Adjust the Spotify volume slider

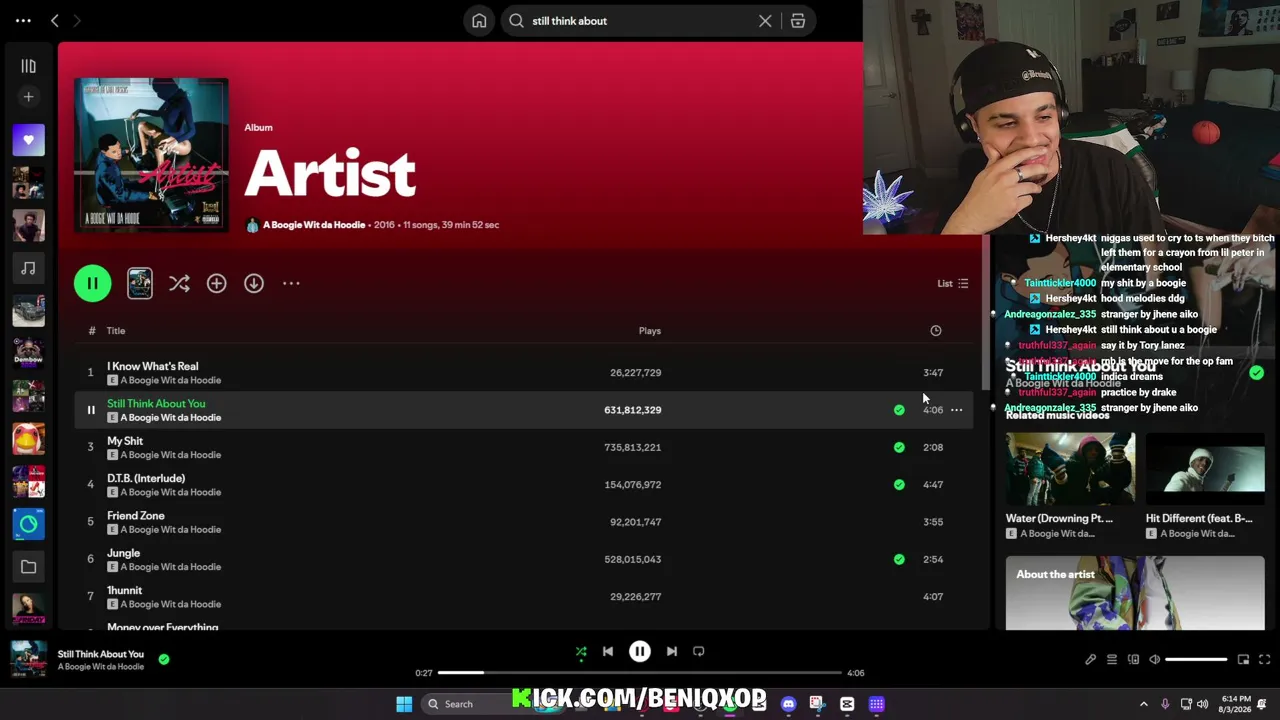[1196, 660]
